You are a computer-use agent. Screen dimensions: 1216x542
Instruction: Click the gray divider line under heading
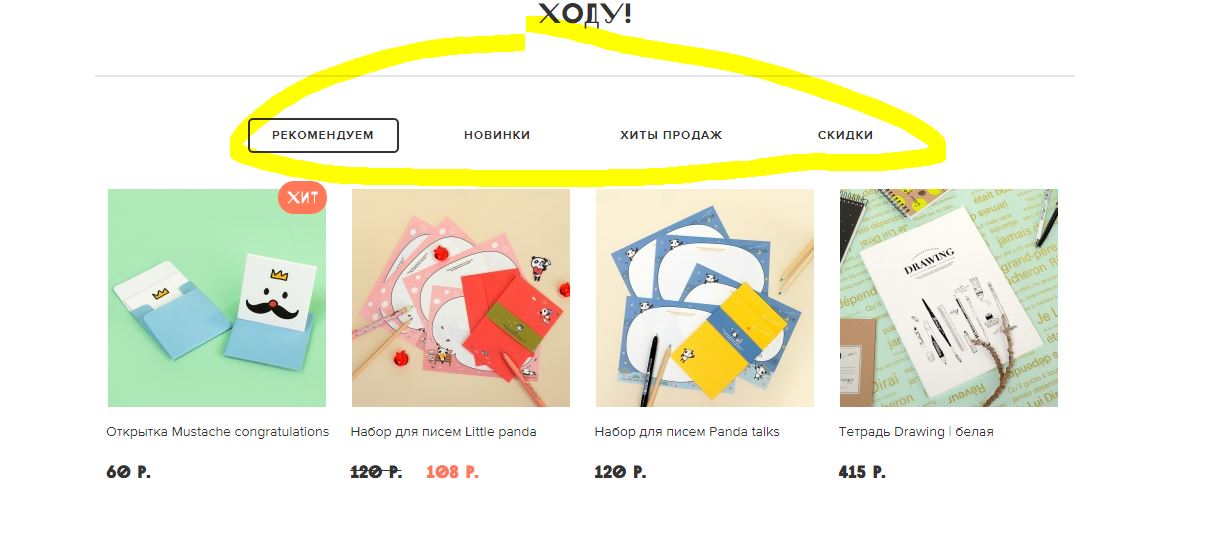pos(585,76)
